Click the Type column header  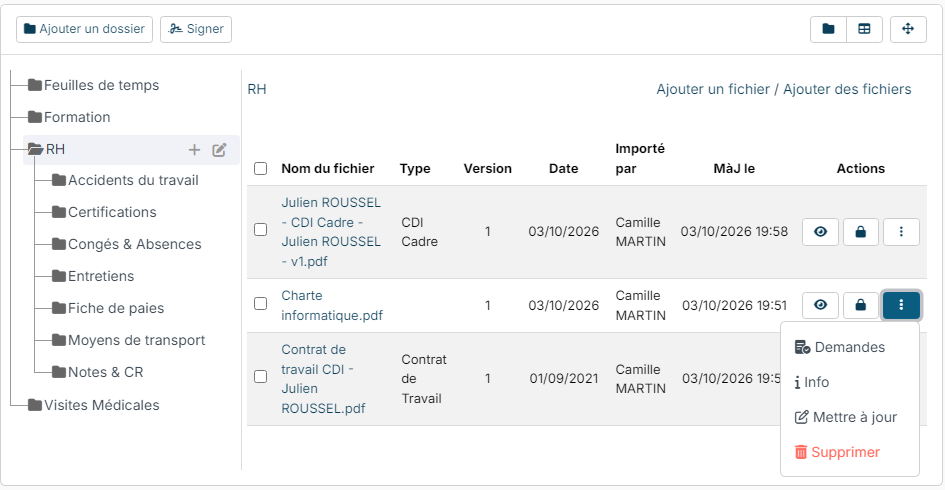coord(415,169)
